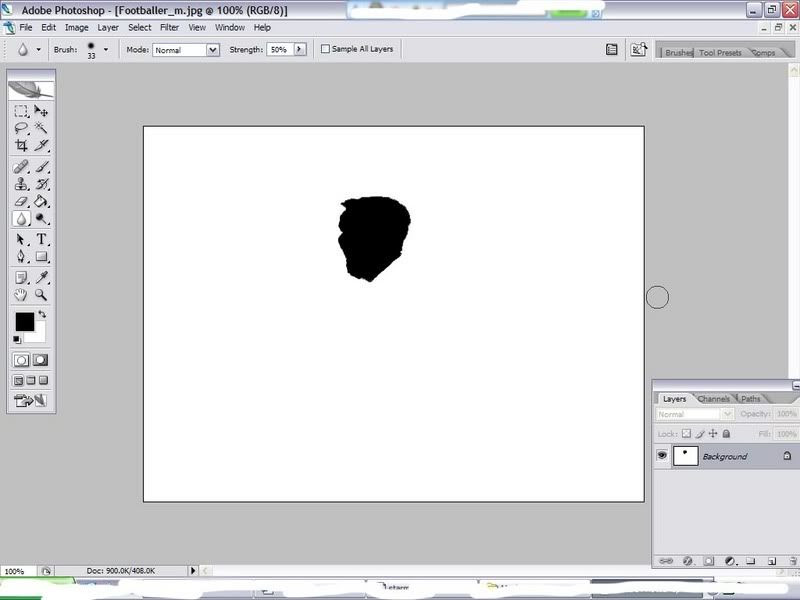Switch to Standard Screen Mode
This screenshot has width=800, height=600.
pos(18,381)
